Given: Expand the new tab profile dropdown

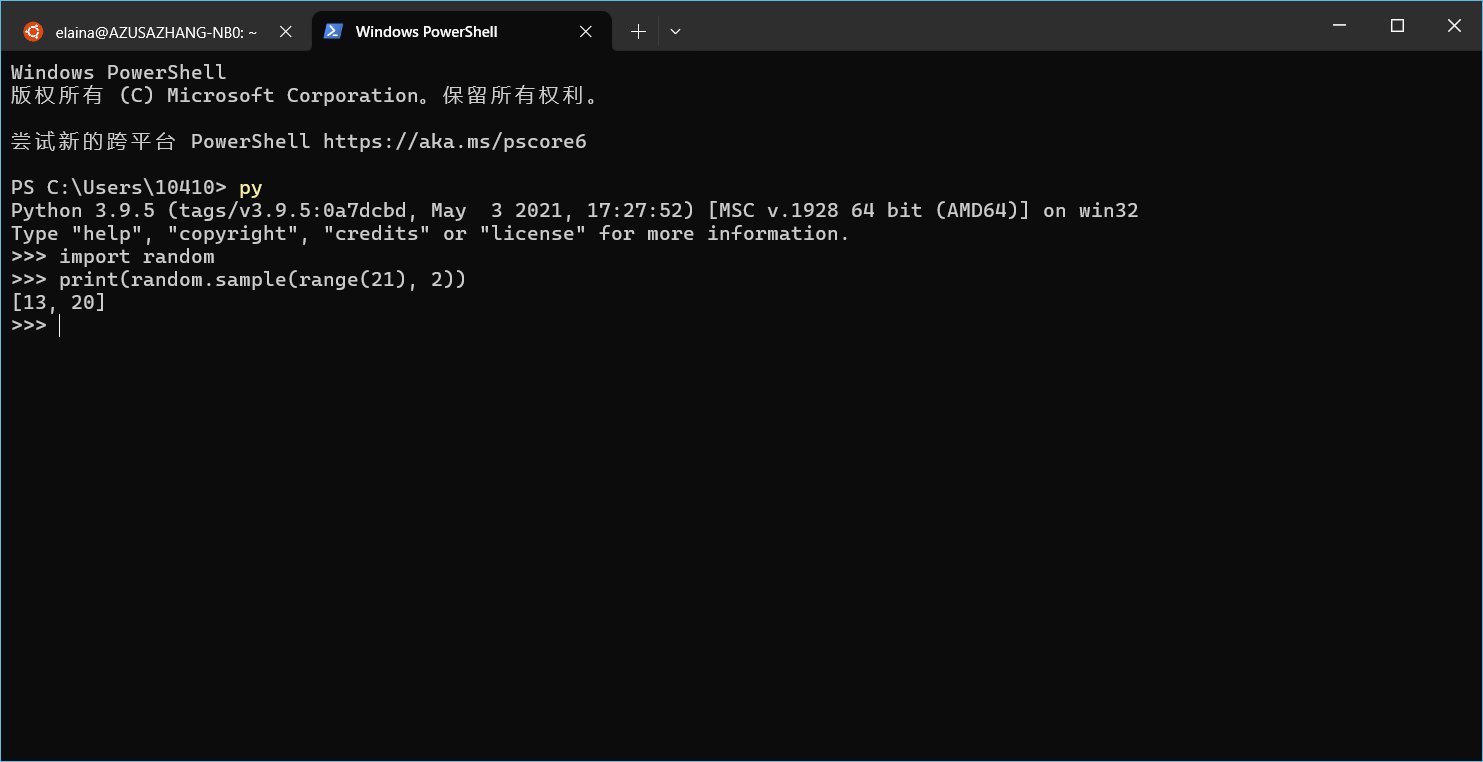Looking at the screenshot, I should point(675,32).
